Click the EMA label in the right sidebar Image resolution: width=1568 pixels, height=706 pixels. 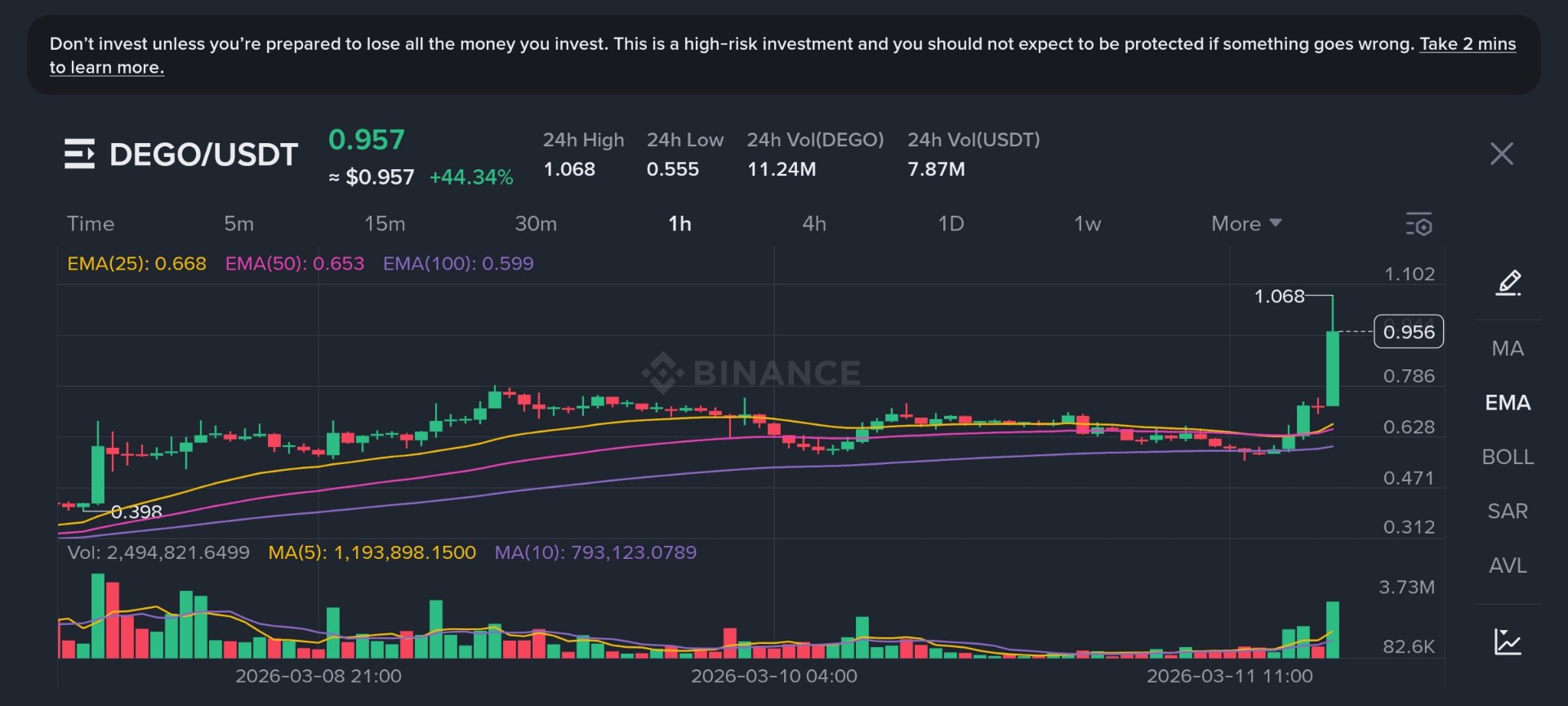click(x=1507, y=402)
